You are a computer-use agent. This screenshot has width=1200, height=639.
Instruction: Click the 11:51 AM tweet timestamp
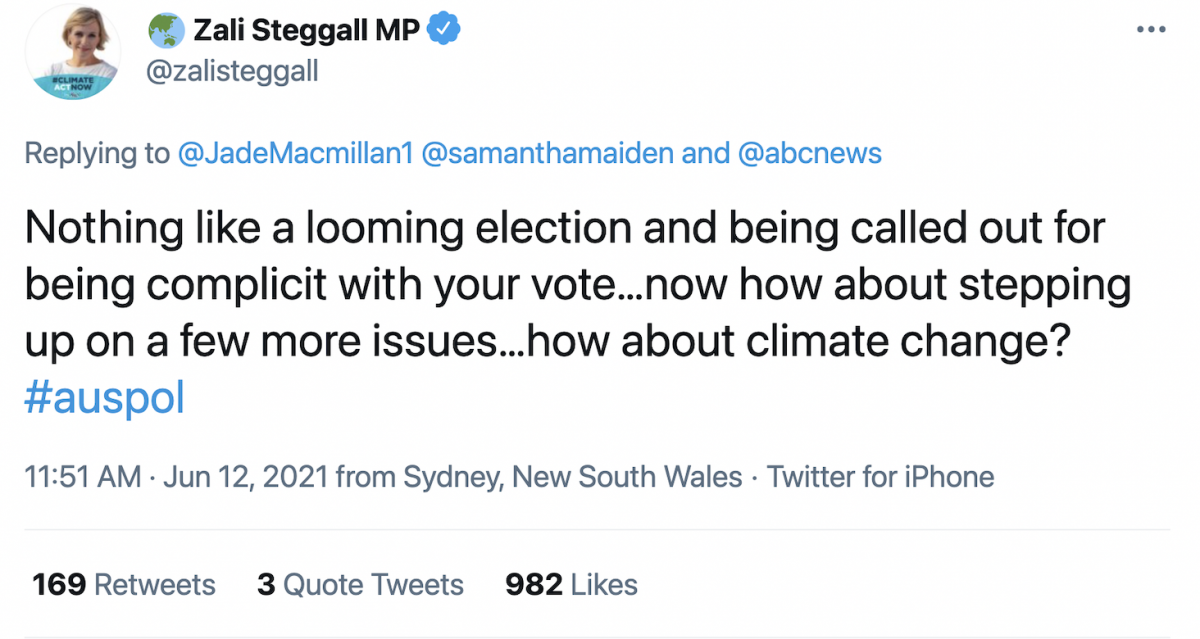point(83,477)
